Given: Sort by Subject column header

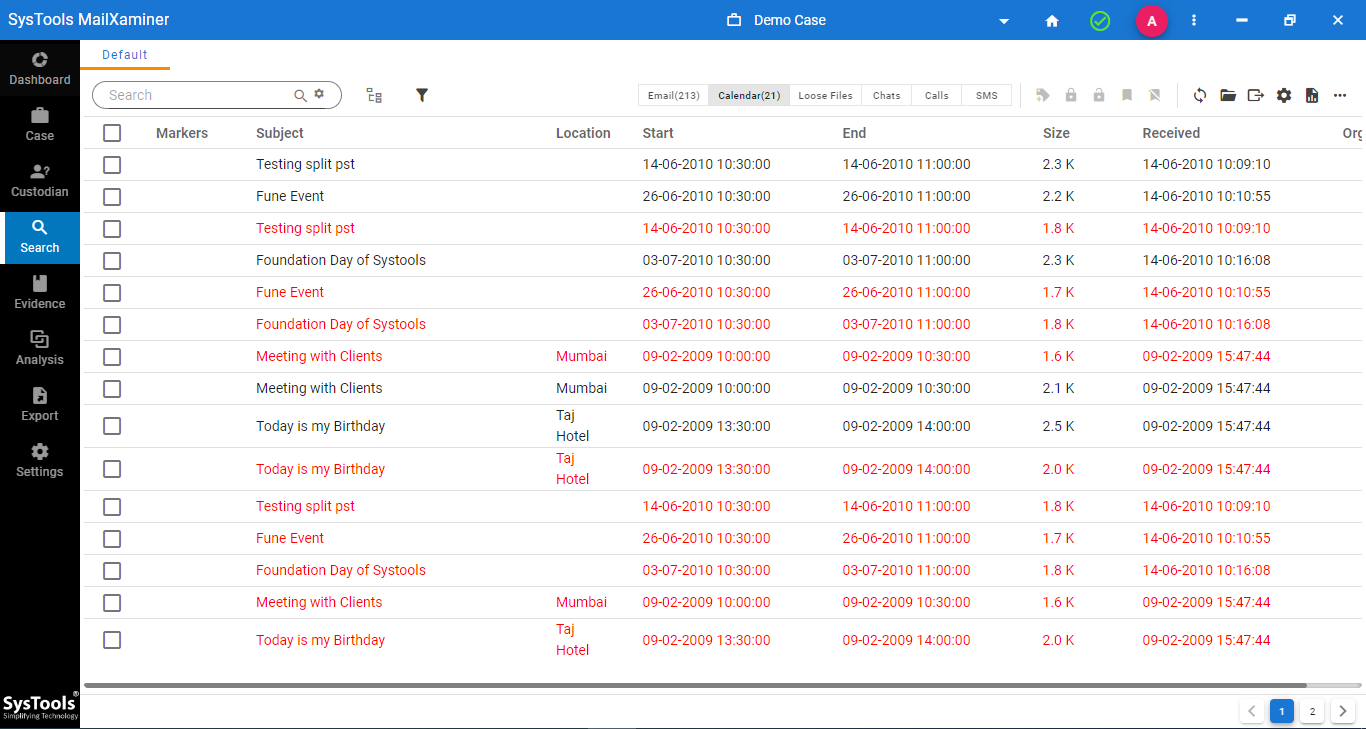Looking at the screenshot, I should click(280, 133).
